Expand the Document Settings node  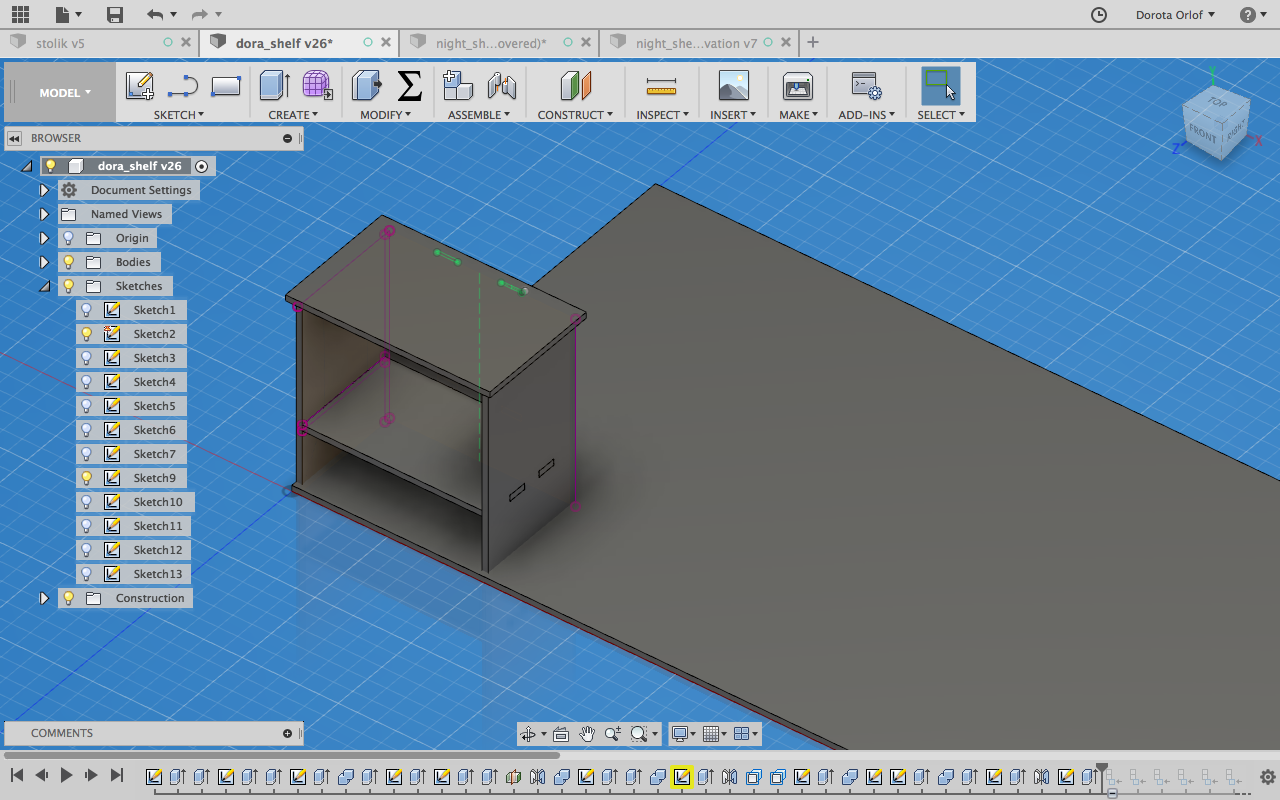point(44,190)
